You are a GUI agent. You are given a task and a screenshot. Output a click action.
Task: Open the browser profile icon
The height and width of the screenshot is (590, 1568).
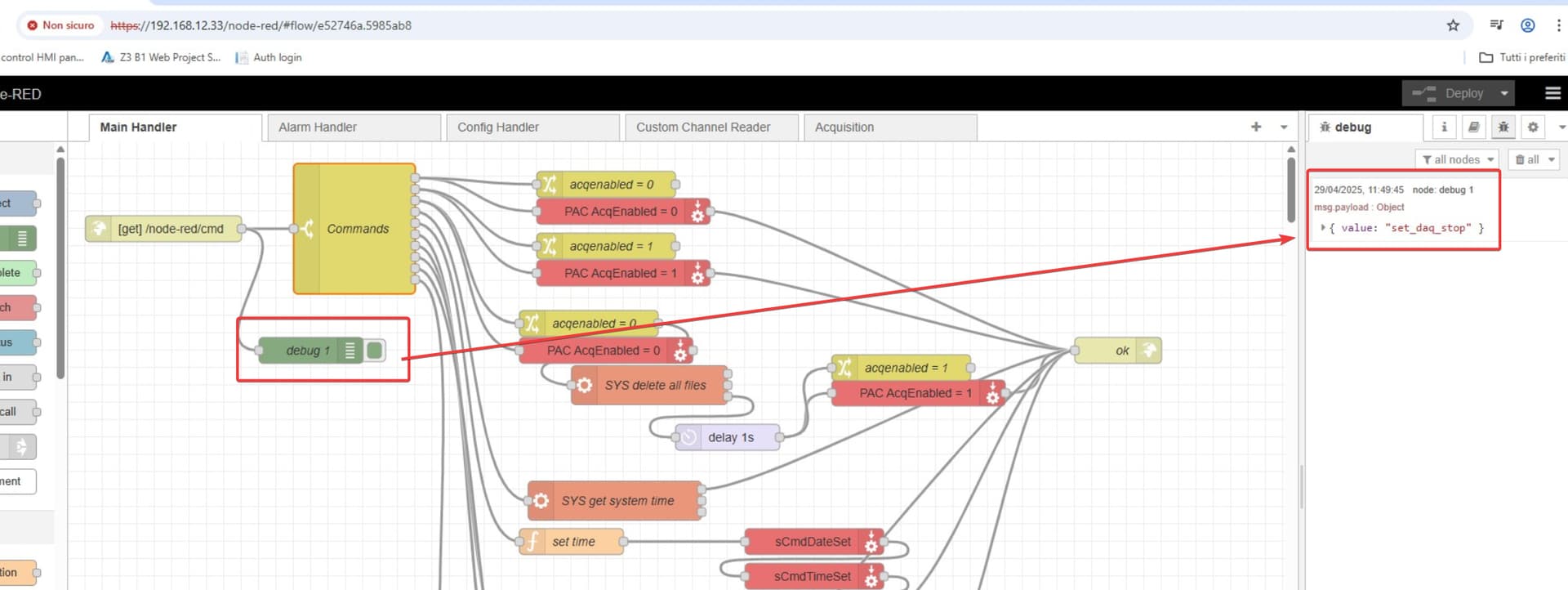tap(1527, 25)
